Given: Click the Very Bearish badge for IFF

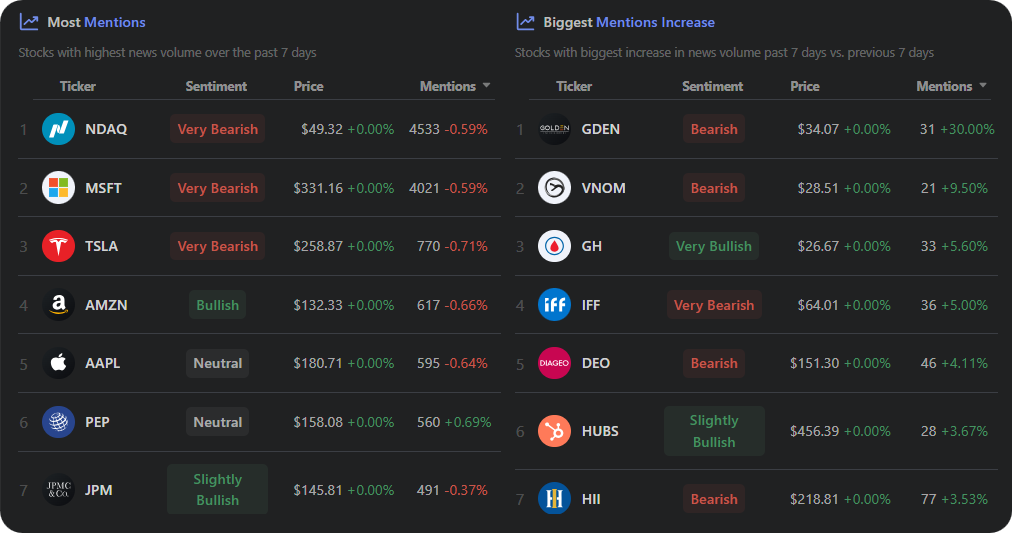Looking at the screenshot, I should point(714,305).
